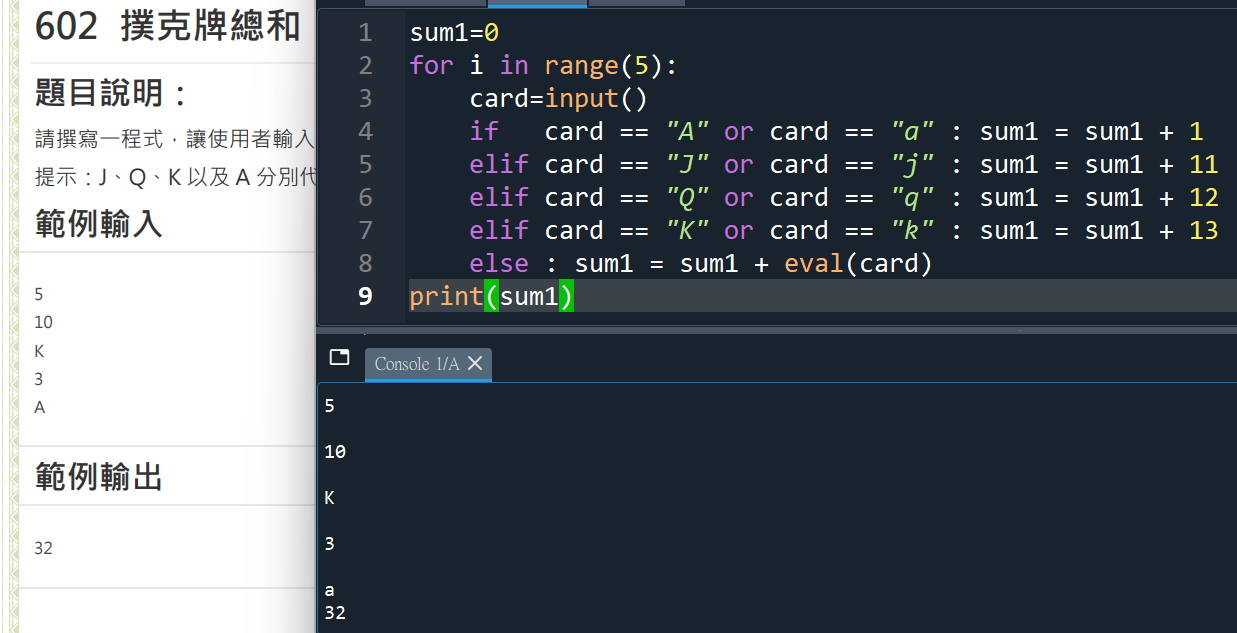
Task: Click the browse tabs icon left of Console 1/A
Action: 339,358
